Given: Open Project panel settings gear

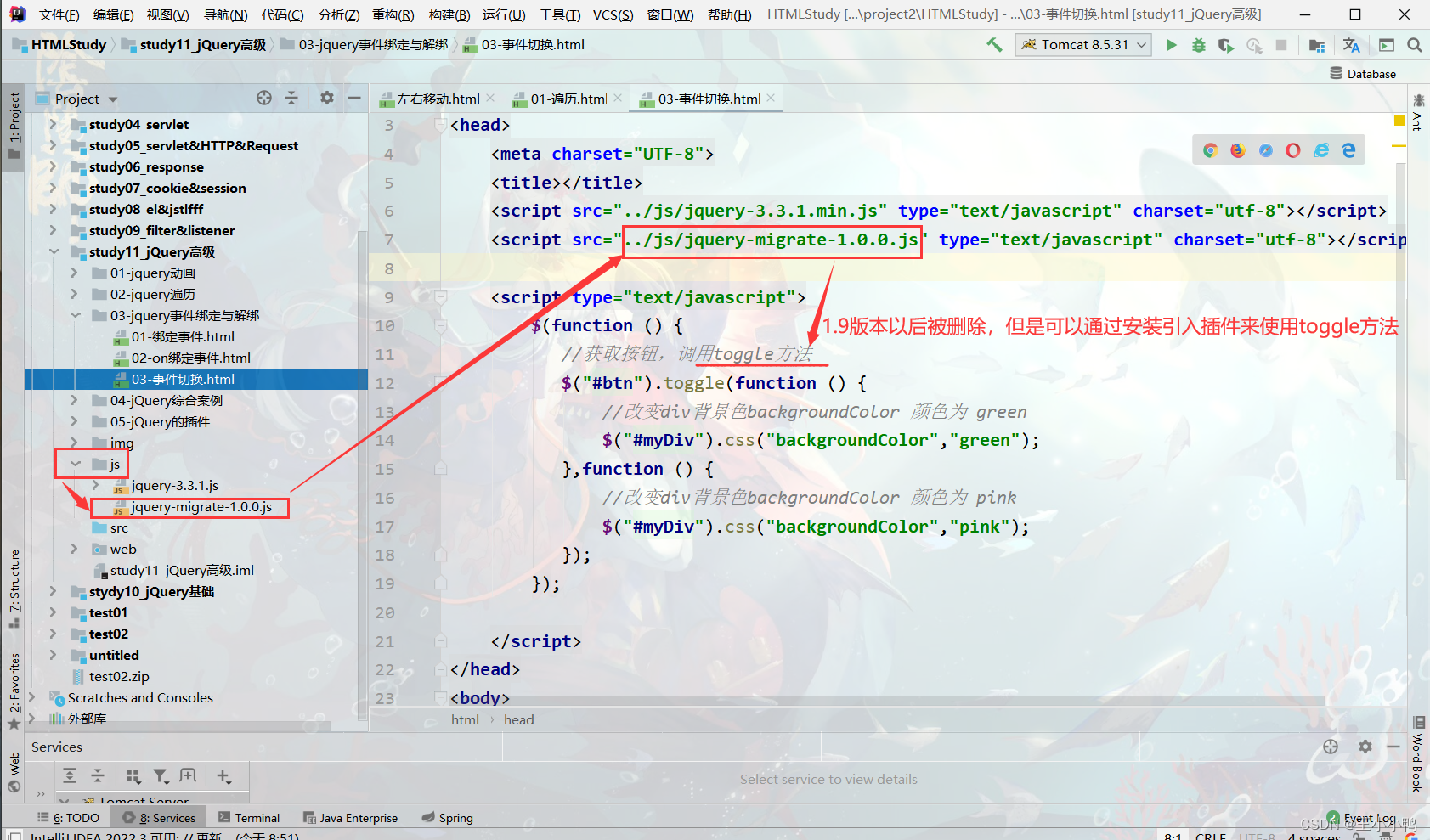Looking at the screenshot, I should point(327,99).
